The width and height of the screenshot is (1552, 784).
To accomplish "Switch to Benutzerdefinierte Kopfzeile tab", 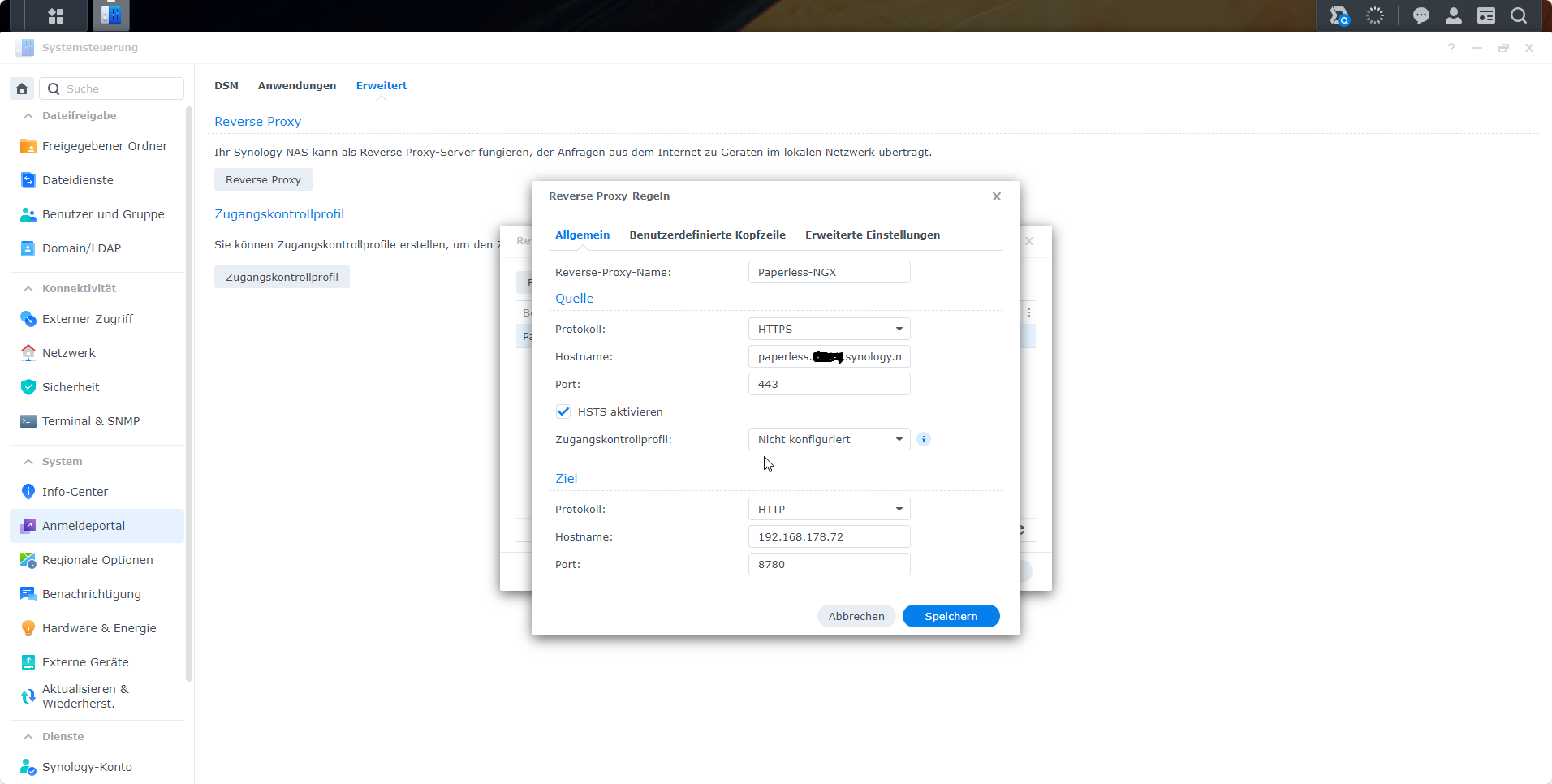I will tap(707, 235).
